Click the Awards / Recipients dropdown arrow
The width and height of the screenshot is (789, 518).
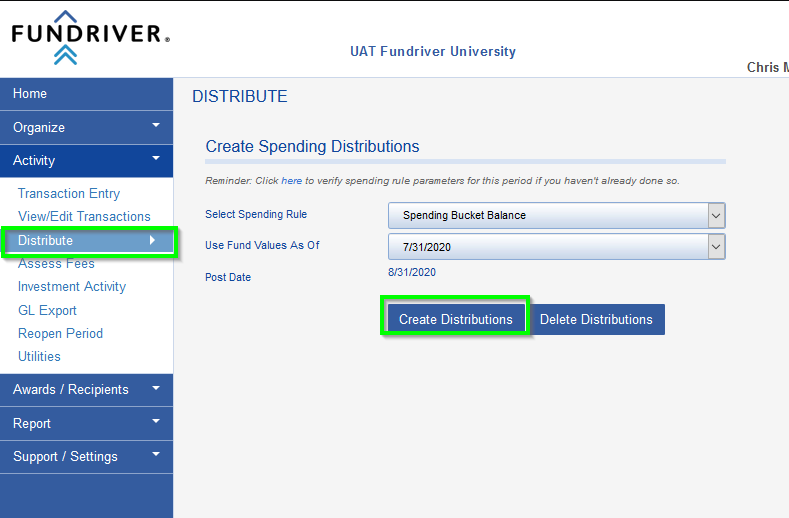point(156,388)
